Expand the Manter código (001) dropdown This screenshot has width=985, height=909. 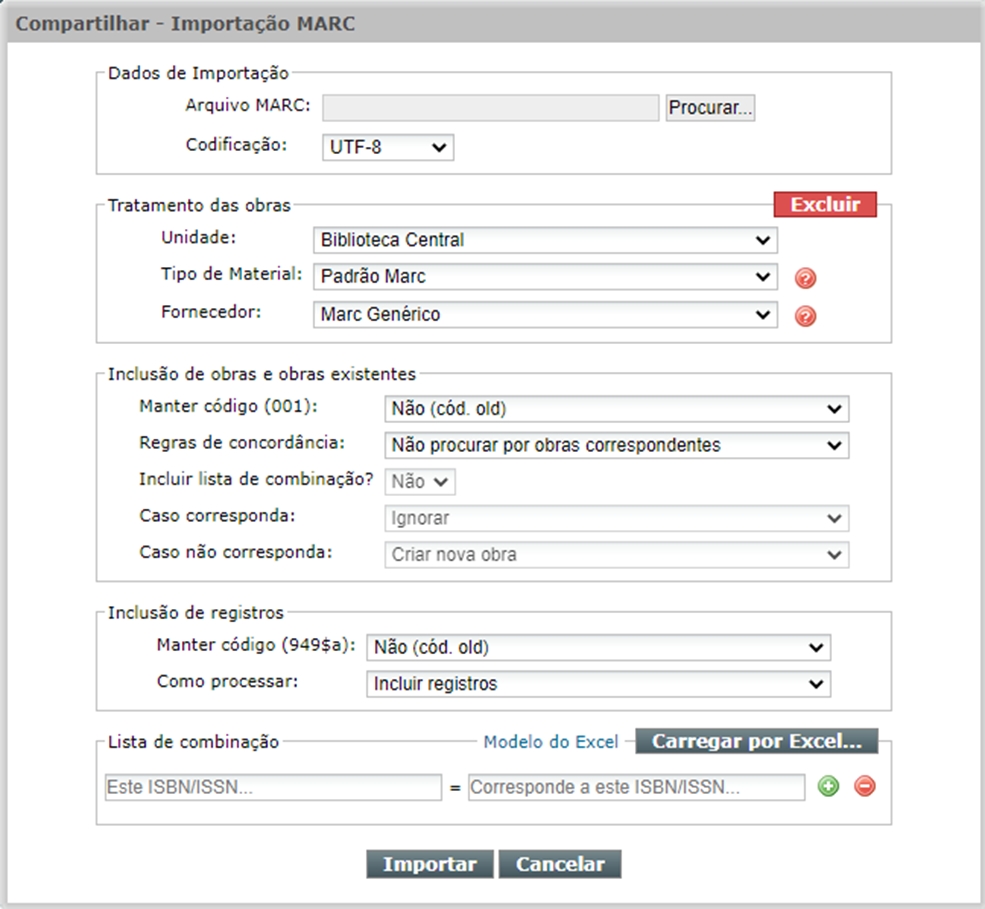coord(616,409)
